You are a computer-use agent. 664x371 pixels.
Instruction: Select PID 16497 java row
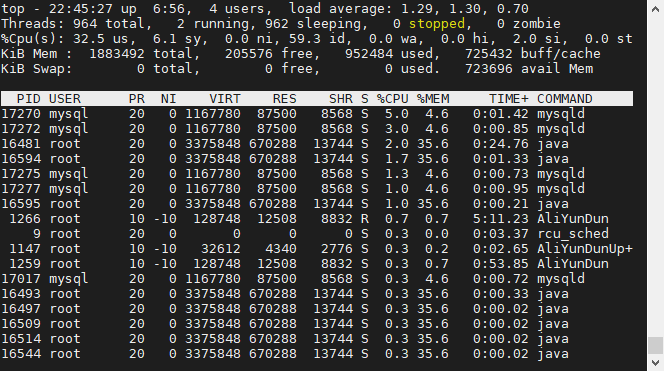317,309
